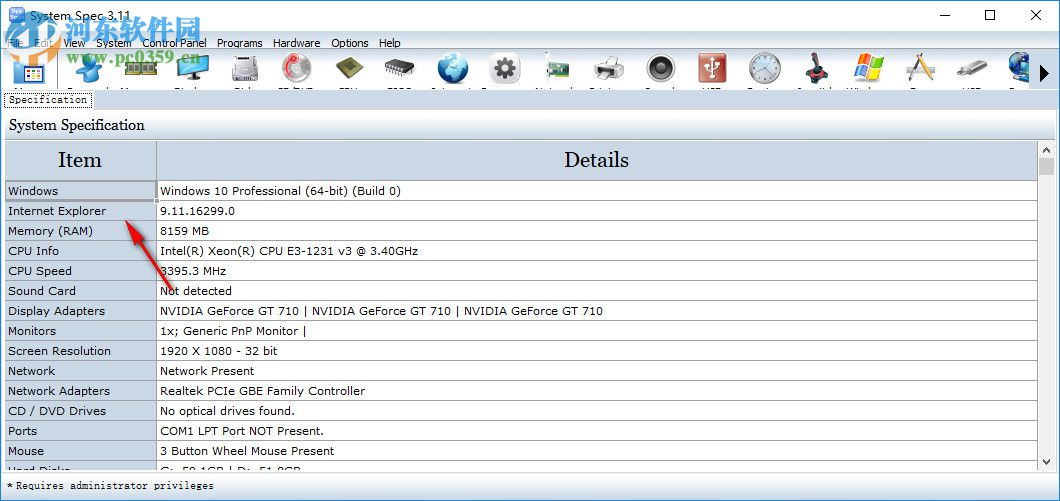Open the View menu
1060x501 pixels.
(x=74, y=43)
